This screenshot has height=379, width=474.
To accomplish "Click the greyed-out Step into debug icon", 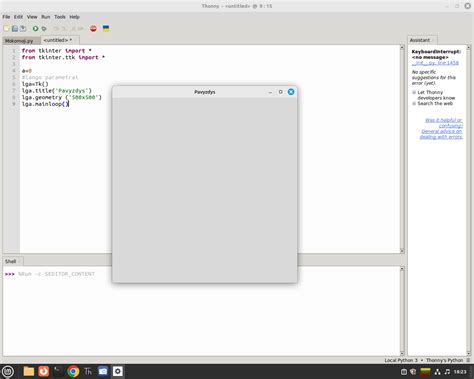I will tap(64, 29).
